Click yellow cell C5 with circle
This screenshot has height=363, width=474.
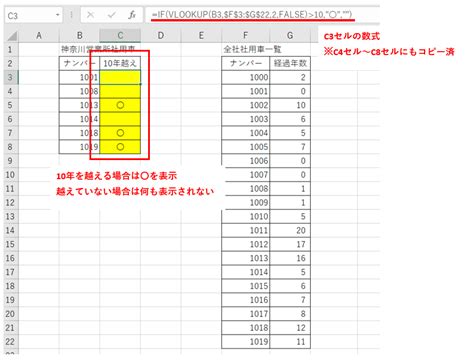(120, 105)
